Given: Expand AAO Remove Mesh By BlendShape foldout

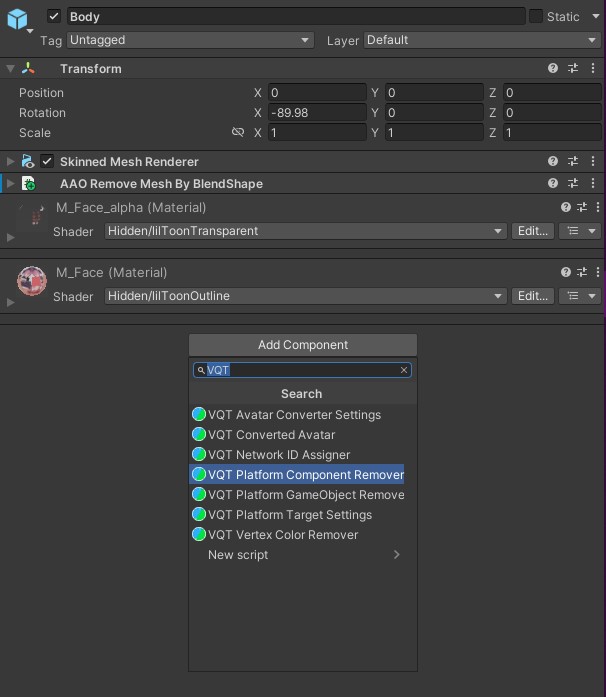Looking at the screenshot, I should 10,183.
